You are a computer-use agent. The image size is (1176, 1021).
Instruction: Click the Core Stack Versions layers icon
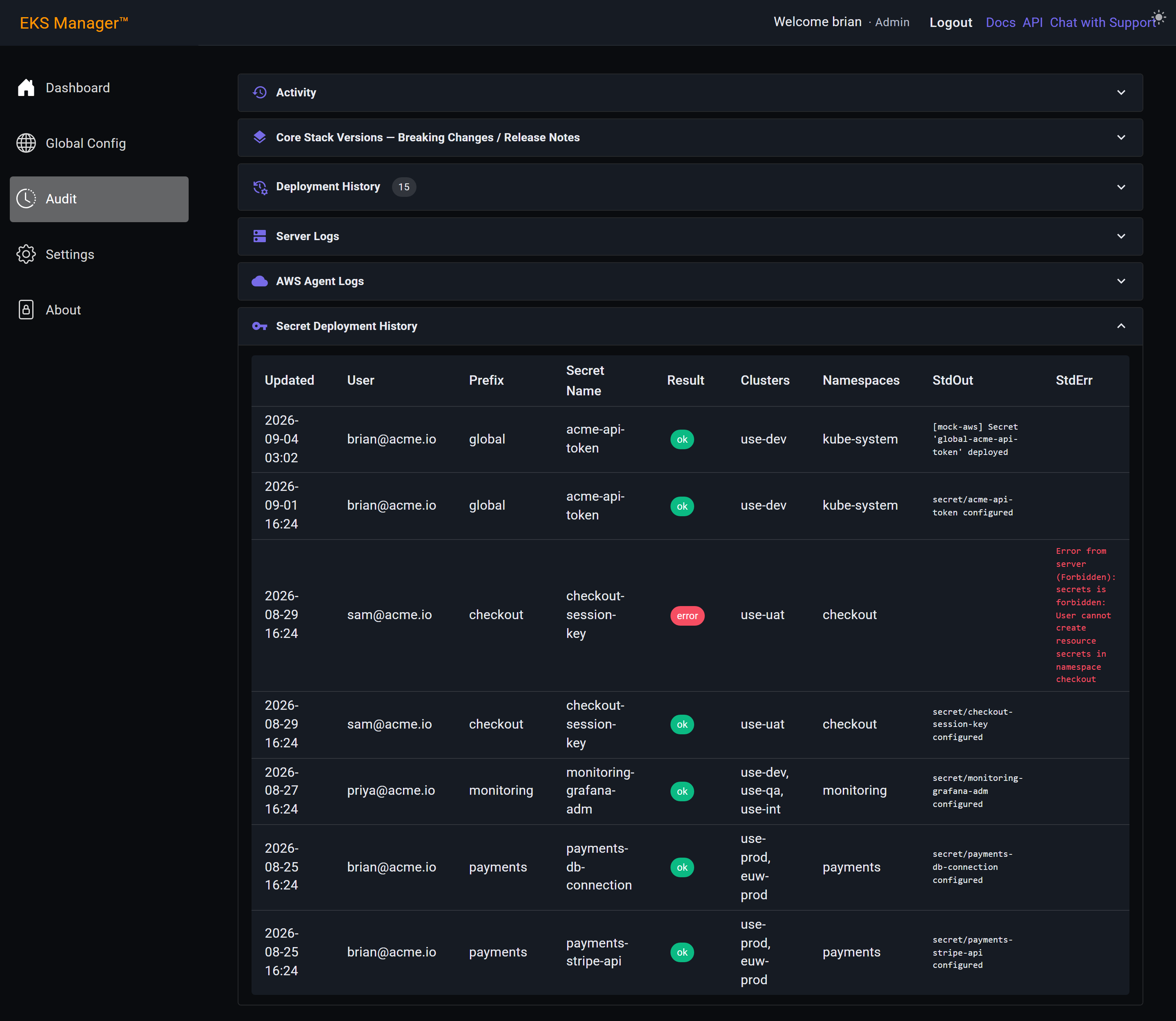pyautogui.click(x=260, y=137)
